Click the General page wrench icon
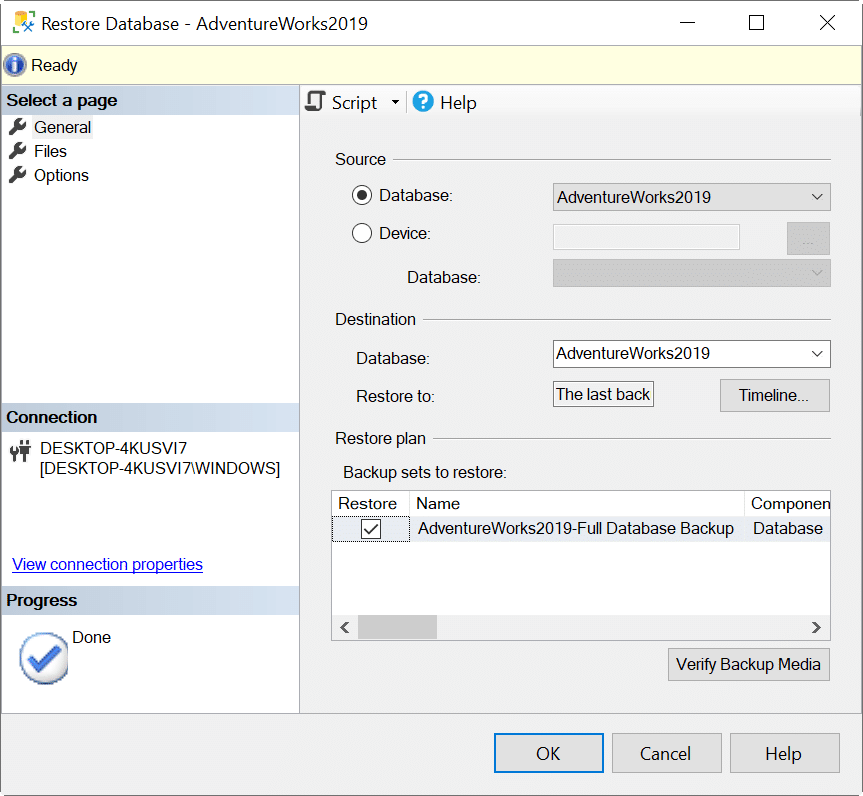 [x=17, y=127]
